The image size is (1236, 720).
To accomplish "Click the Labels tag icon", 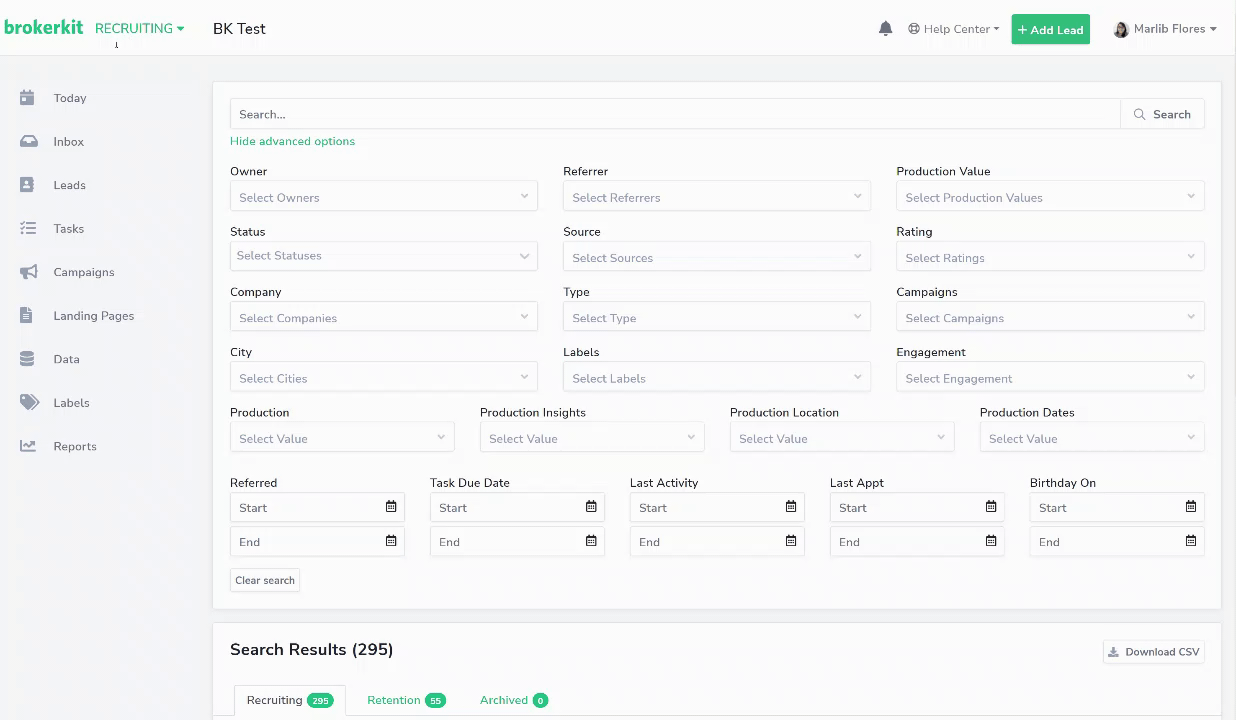I will 28,403.
